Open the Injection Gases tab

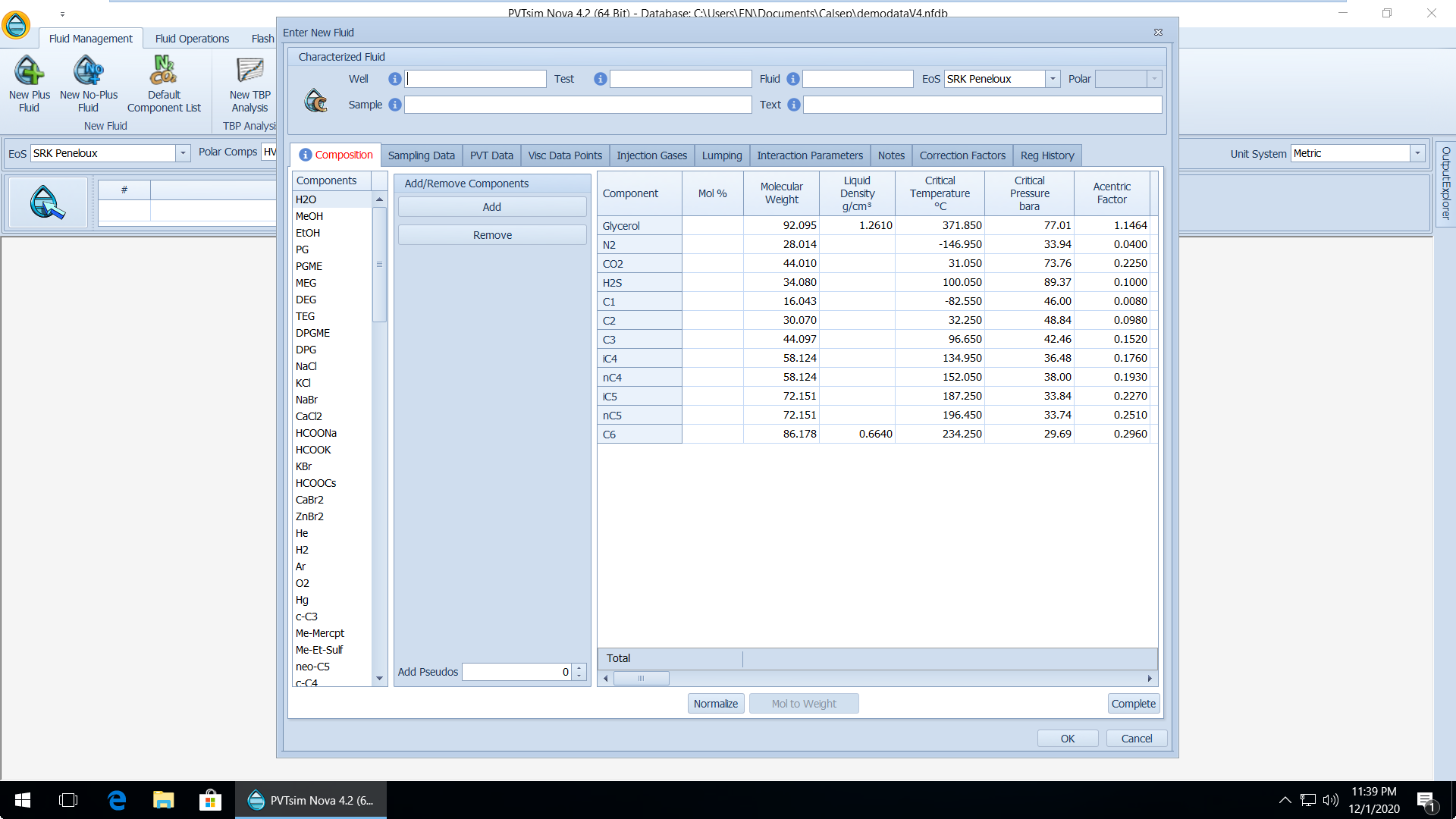651,155
